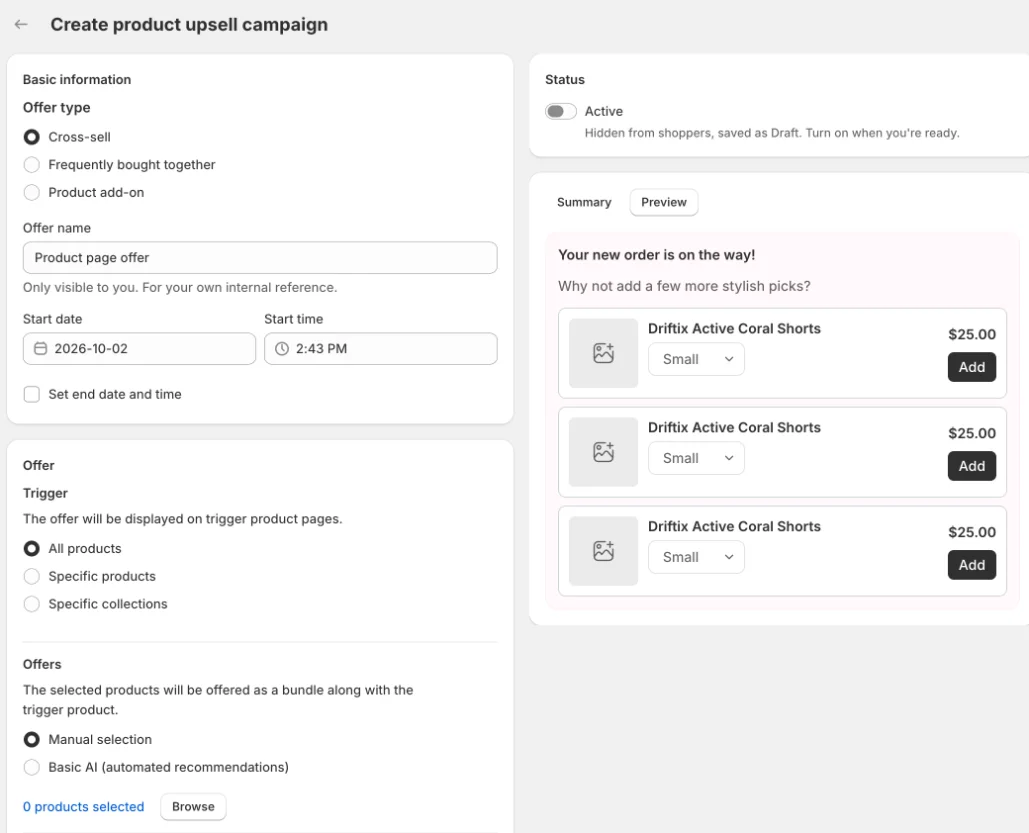The width and height of the screenshot is (1029, 833).
Task: Open size dropdown in second Coral Shorts card
Action: click(x=696, y=458)
